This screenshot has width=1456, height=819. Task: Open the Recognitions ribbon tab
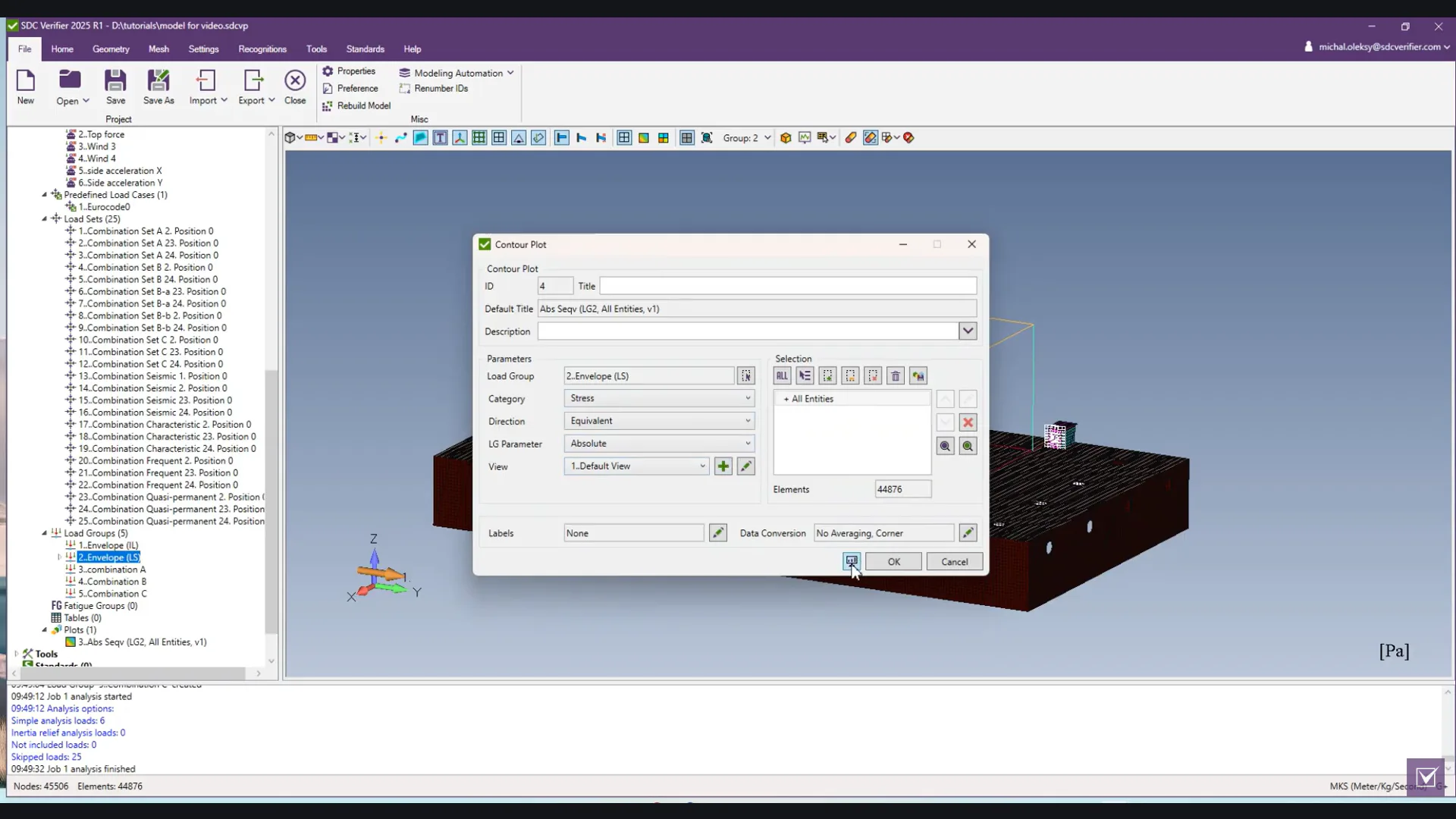point(262,49)
